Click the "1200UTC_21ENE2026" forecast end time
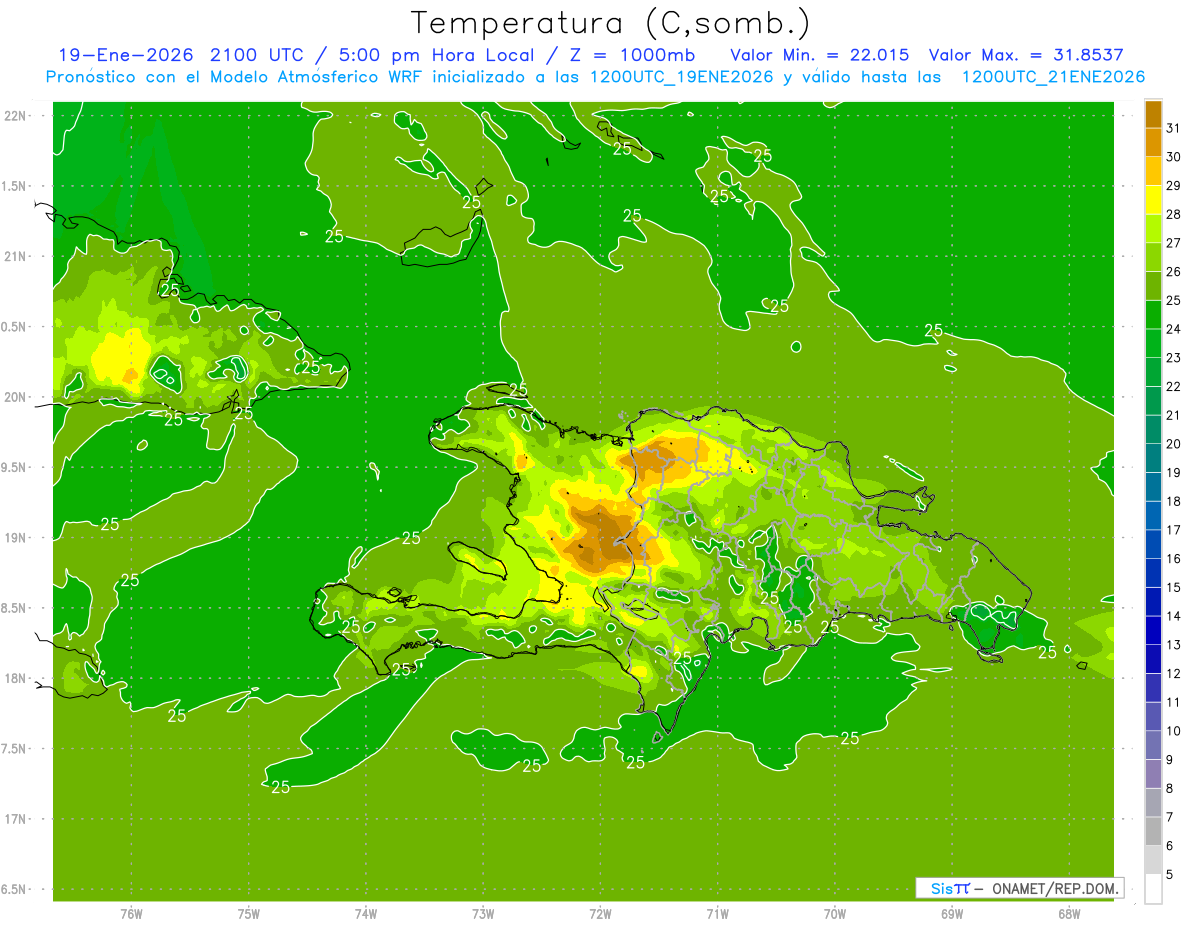 1052,77
